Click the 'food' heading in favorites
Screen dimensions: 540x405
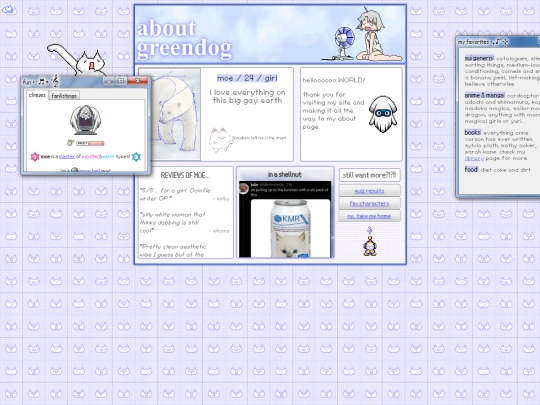(471, 169)
